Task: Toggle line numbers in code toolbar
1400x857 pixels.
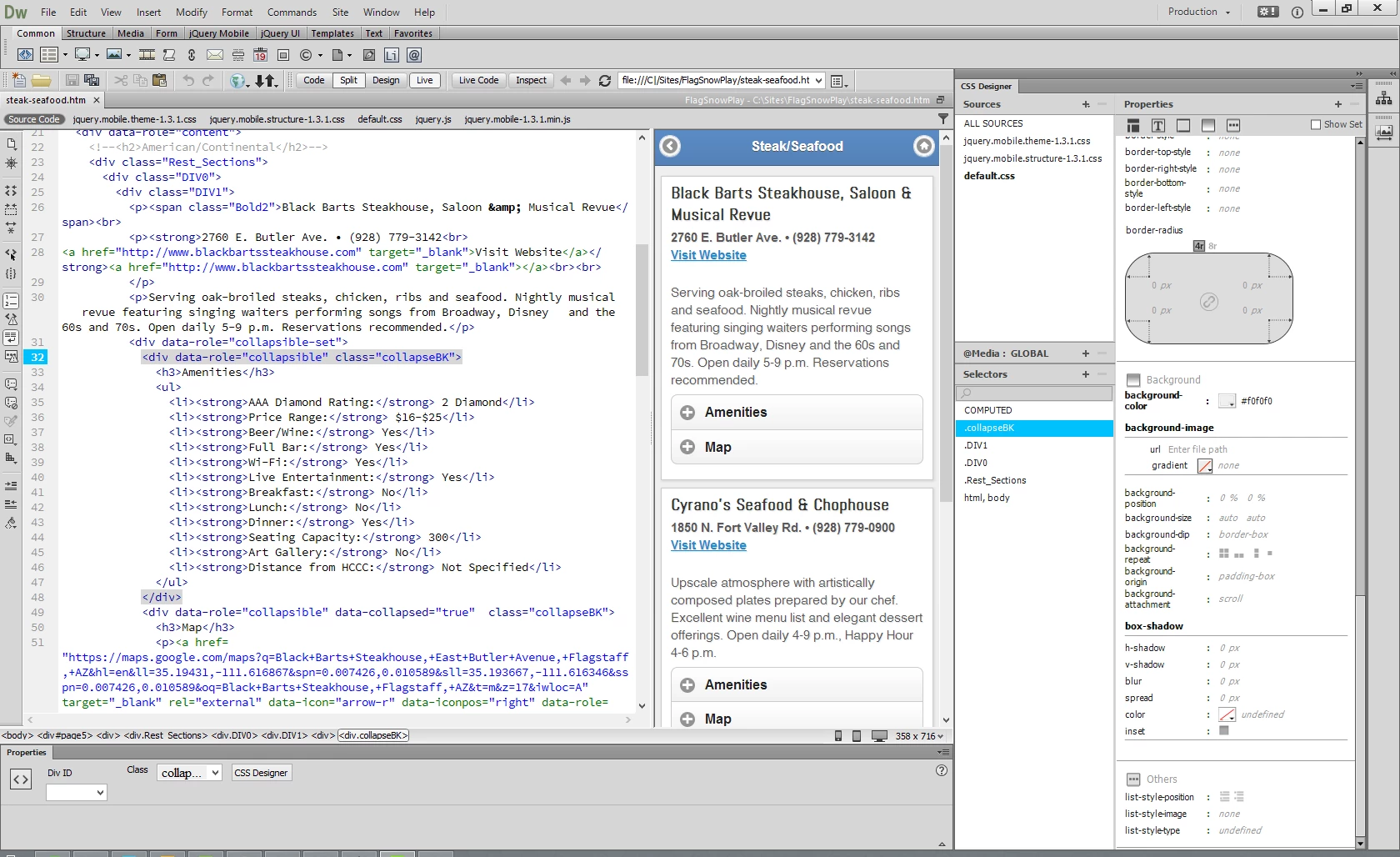Action: tap(11, 299)
